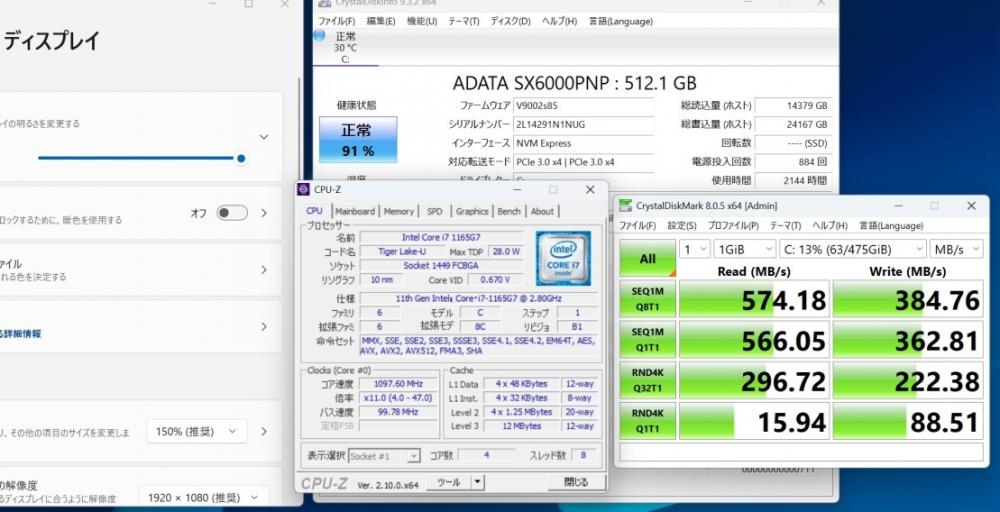
Task: Click the CrystalDiskMark title bar icon
Action: [626, 206]
